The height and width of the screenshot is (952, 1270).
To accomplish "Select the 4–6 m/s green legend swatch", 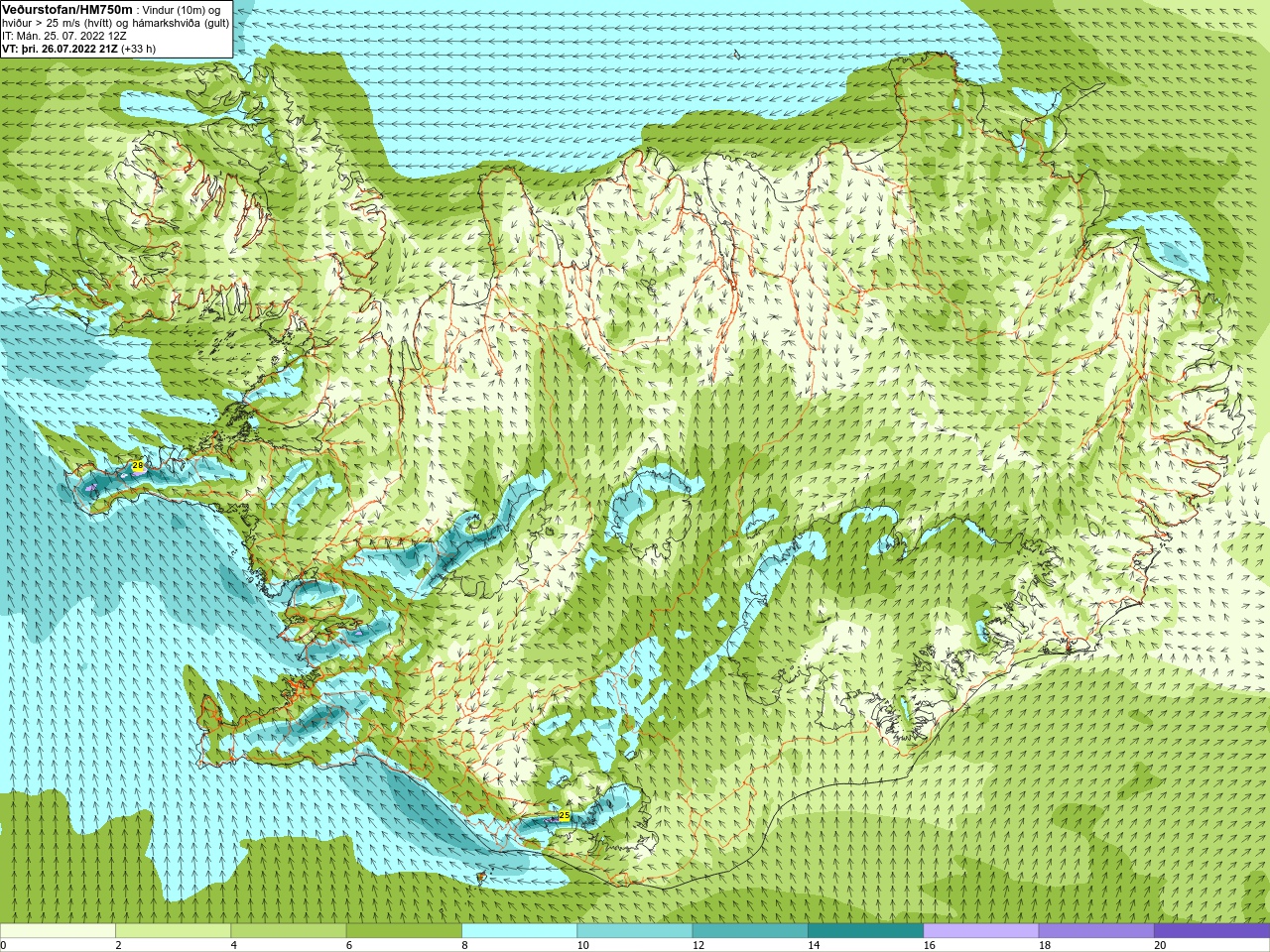I will (x=289, y=931).
